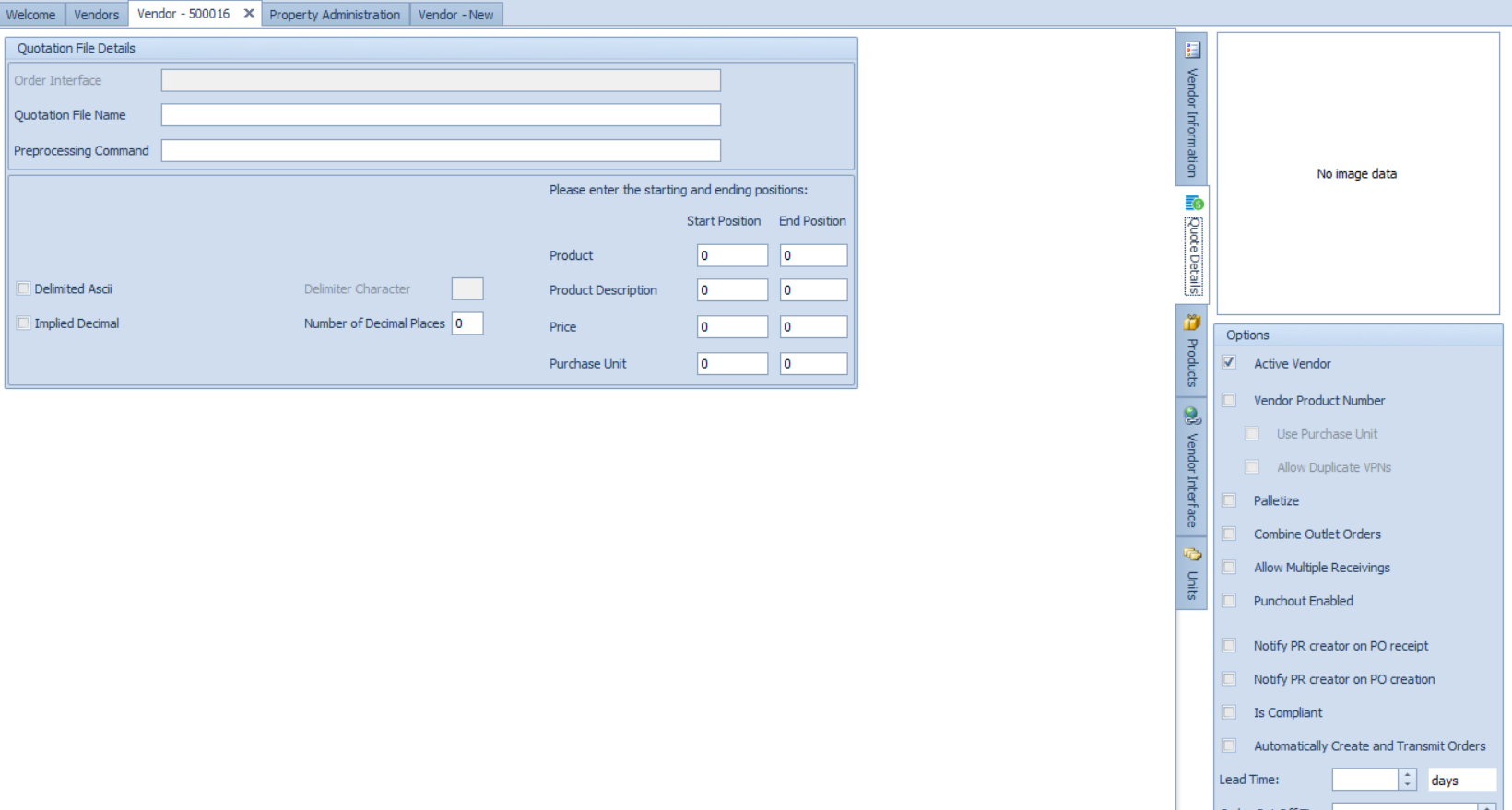The width and height of the screenshot is (1512, 810).
Task: Check the Palletize option
Action: [1229, 500]
